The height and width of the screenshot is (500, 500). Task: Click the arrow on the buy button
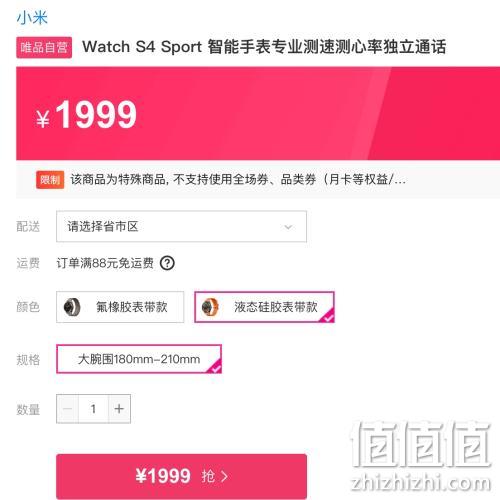click(x=224, y=476)
